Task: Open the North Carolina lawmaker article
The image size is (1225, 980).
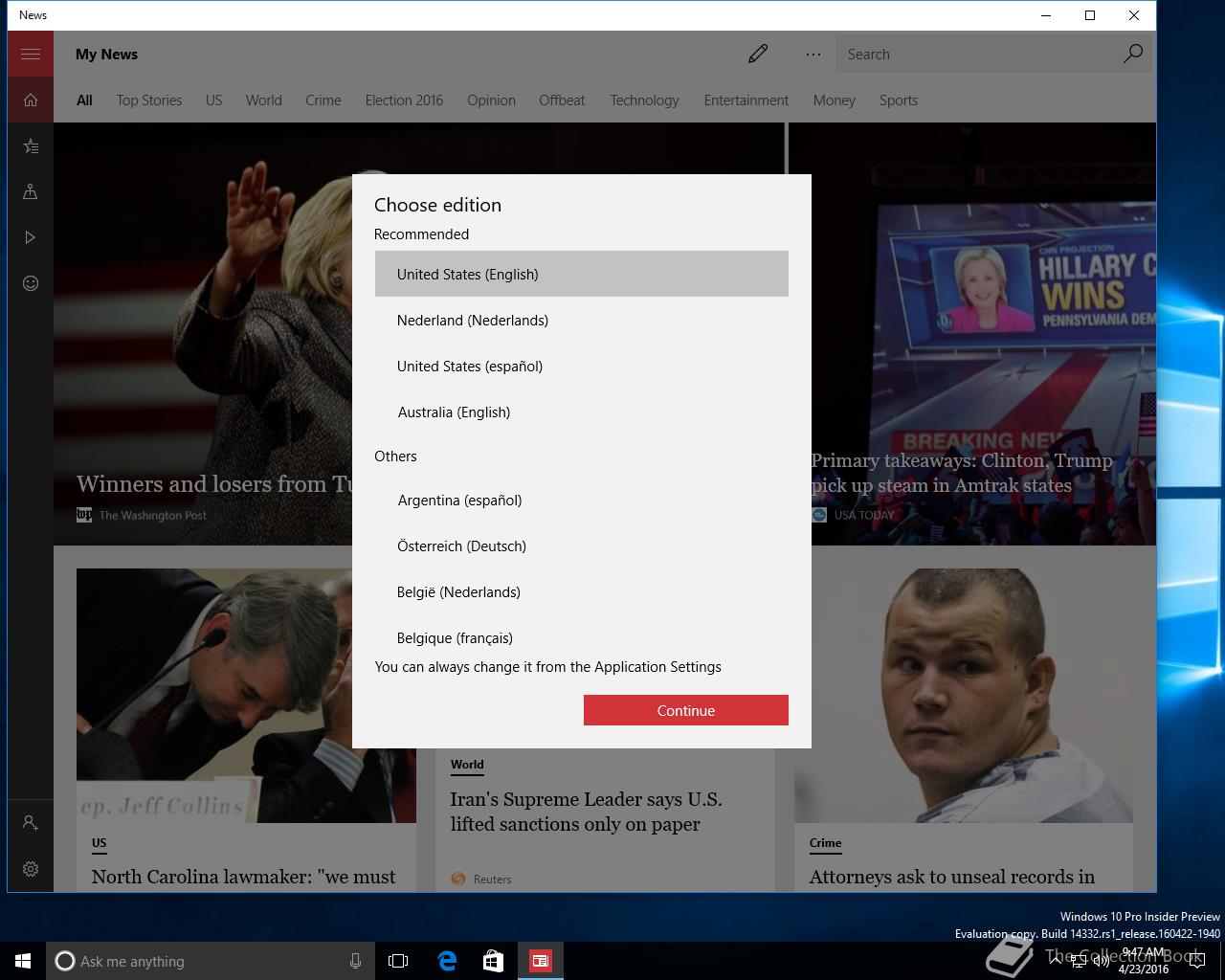Action: click(243, 877)
